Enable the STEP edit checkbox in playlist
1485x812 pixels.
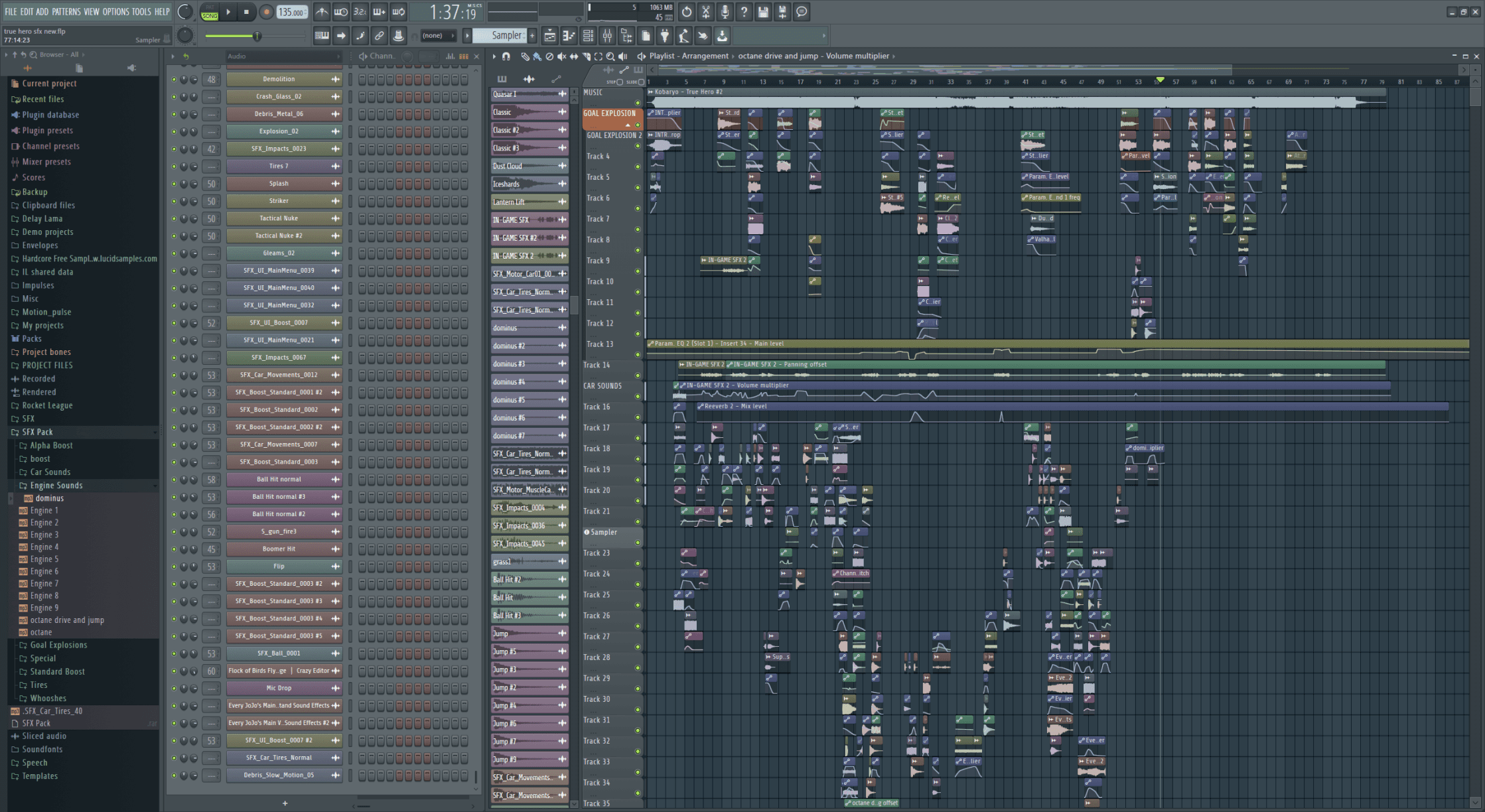(x=620, y=82)
